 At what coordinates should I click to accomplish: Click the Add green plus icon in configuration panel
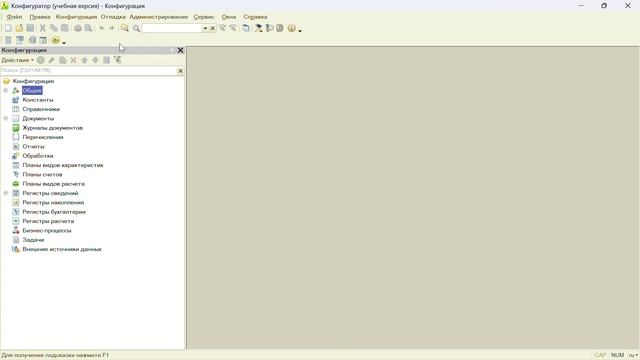pos(40,60)
